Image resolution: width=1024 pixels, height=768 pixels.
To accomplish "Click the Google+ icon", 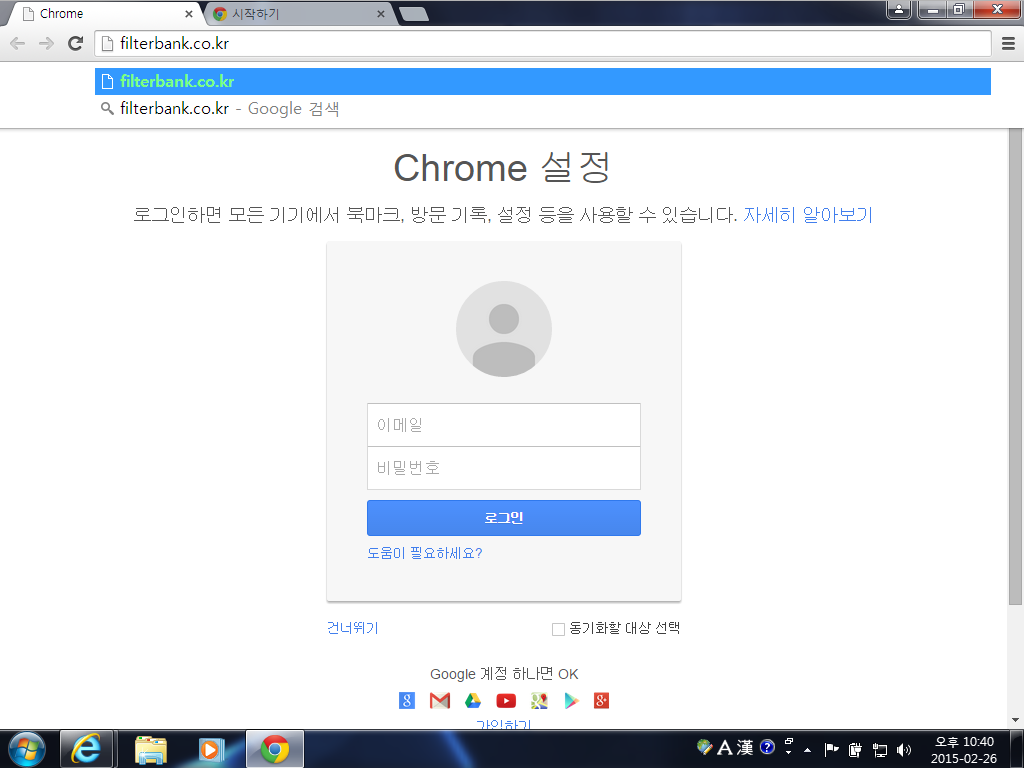I will click(601, 701).
